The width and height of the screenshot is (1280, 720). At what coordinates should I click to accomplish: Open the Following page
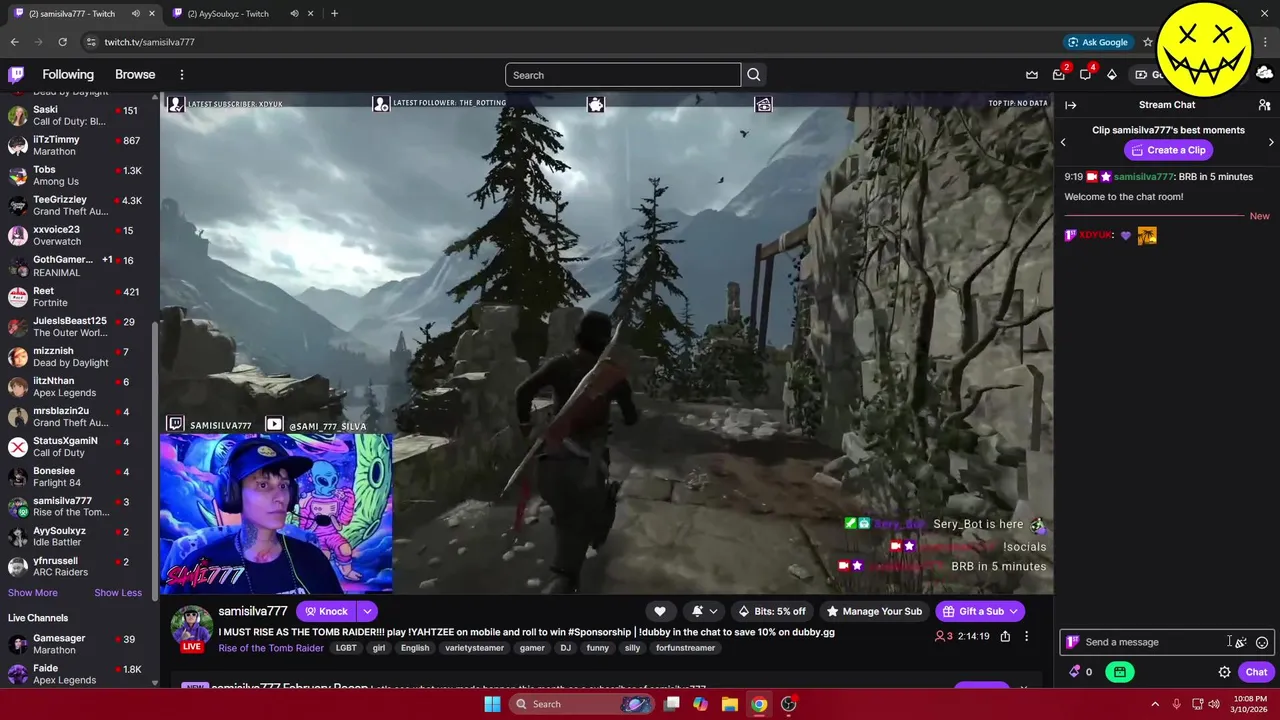68,75
